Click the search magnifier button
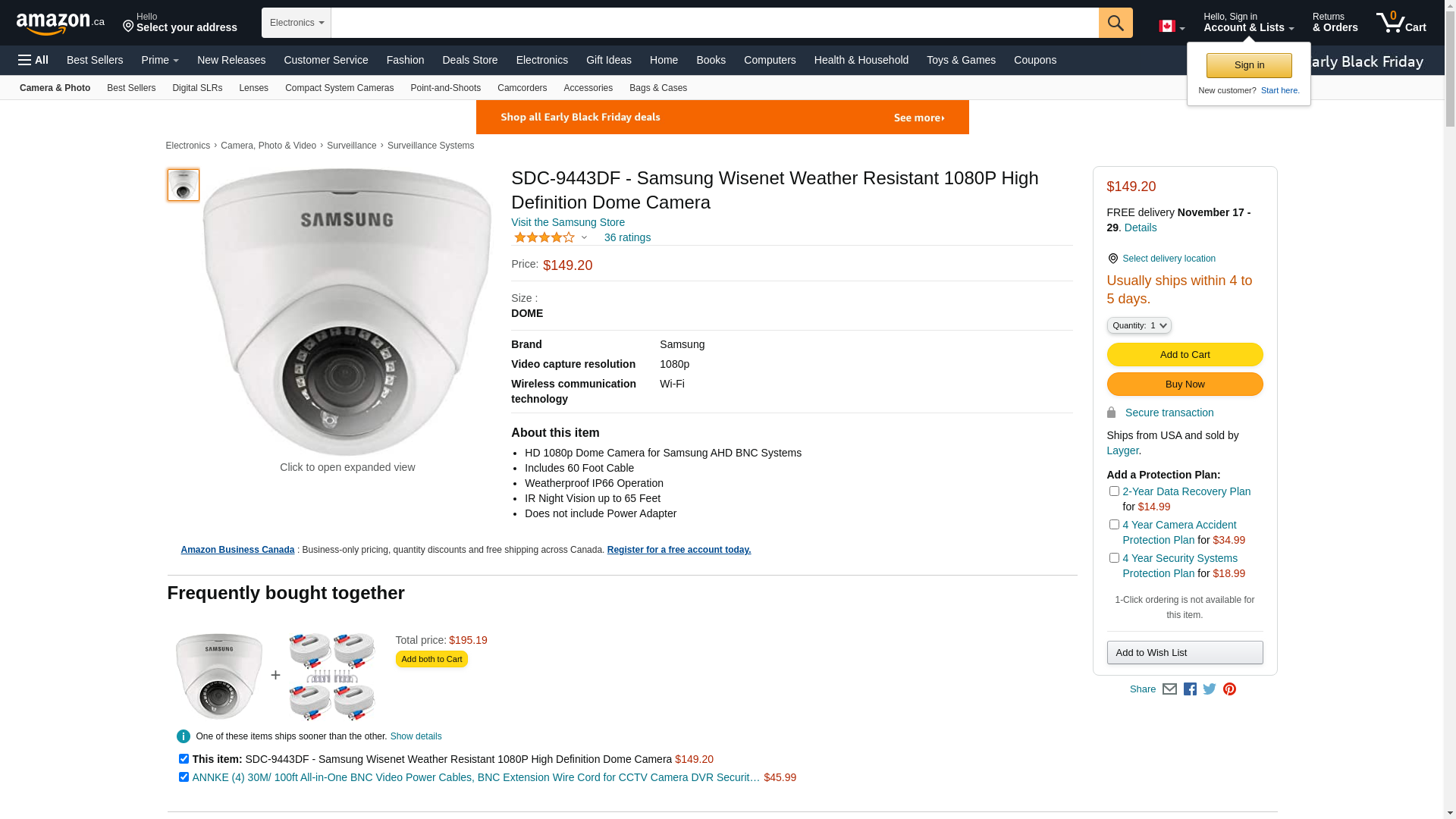The height and width of the screenshot is (819, 1456). tap(1115, 23)
